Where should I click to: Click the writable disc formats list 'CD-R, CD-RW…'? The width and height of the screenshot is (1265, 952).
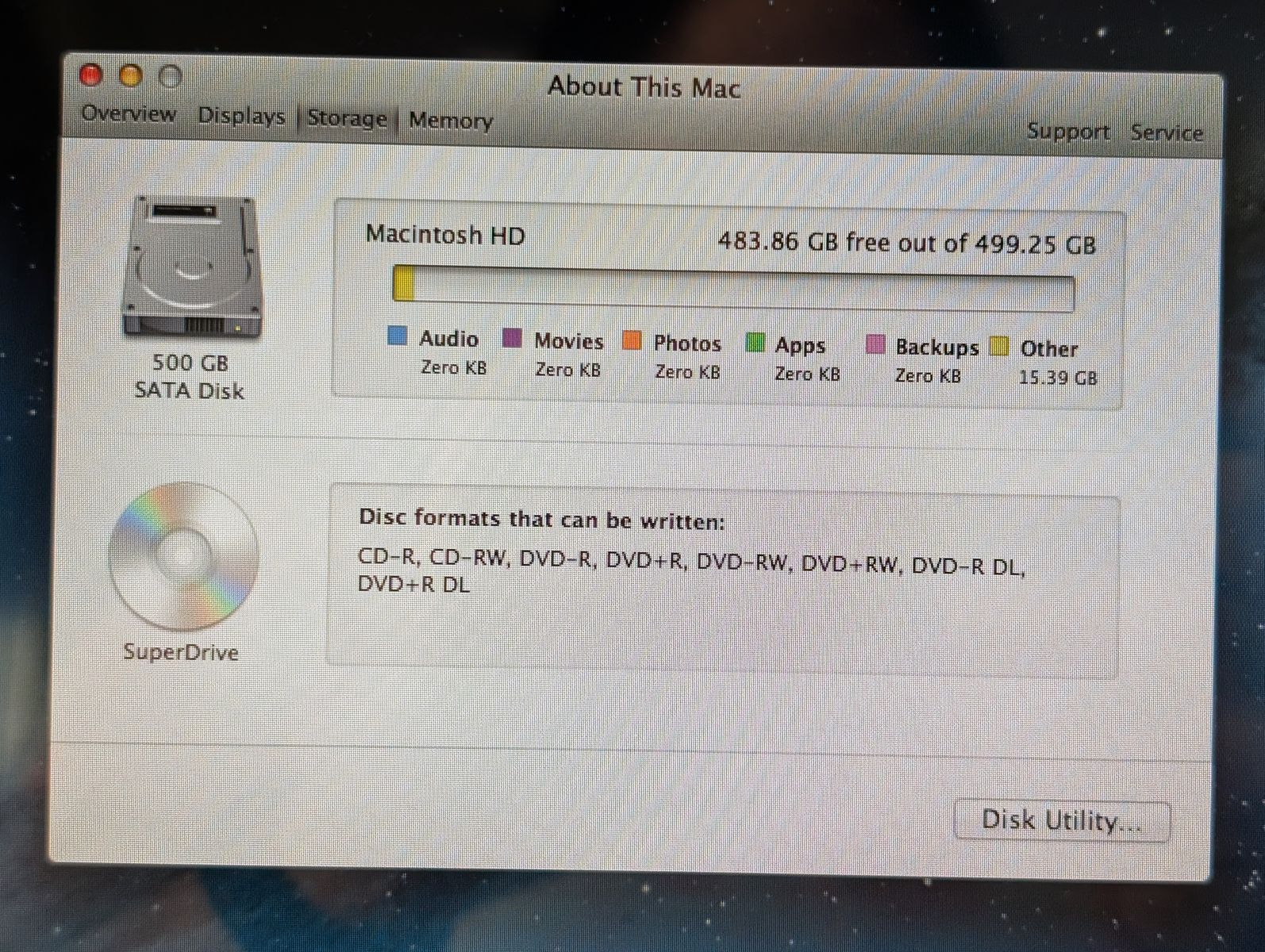click(691, 572)
